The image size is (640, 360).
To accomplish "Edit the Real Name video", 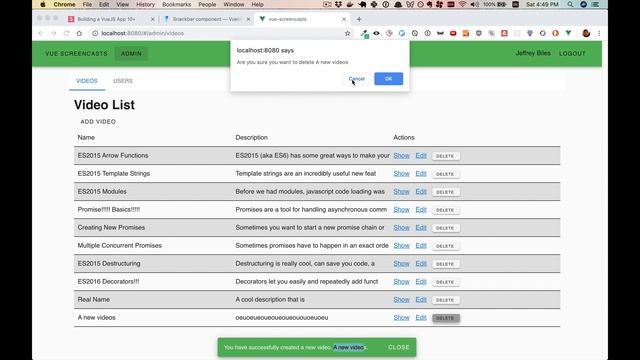I will click(x=421, y=299).
